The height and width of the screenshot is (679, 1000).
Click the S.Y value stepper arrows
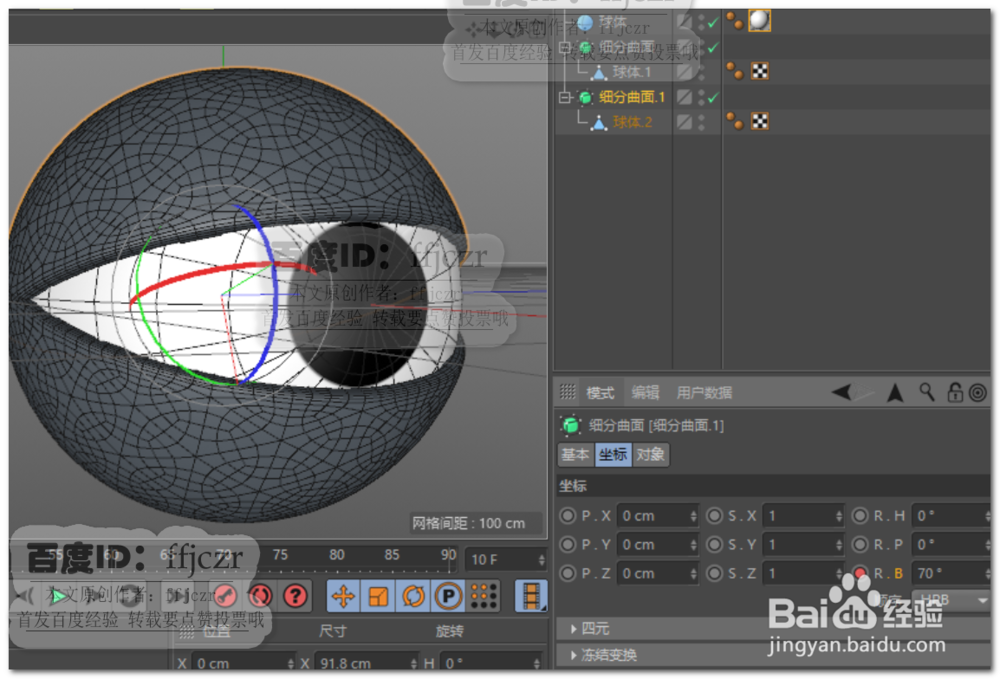coord(839,544)
